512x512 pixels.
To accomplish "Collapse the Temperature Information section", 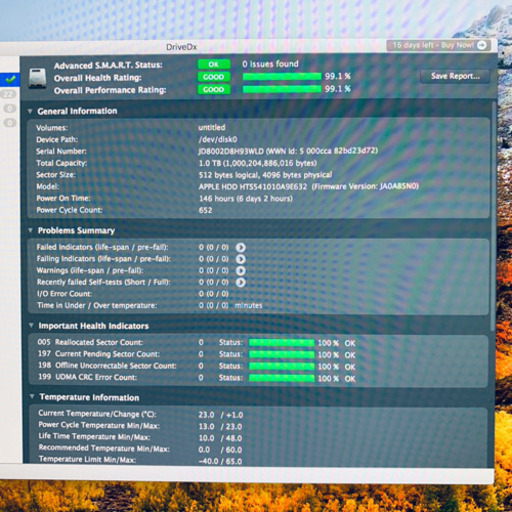I will (32, 397).
